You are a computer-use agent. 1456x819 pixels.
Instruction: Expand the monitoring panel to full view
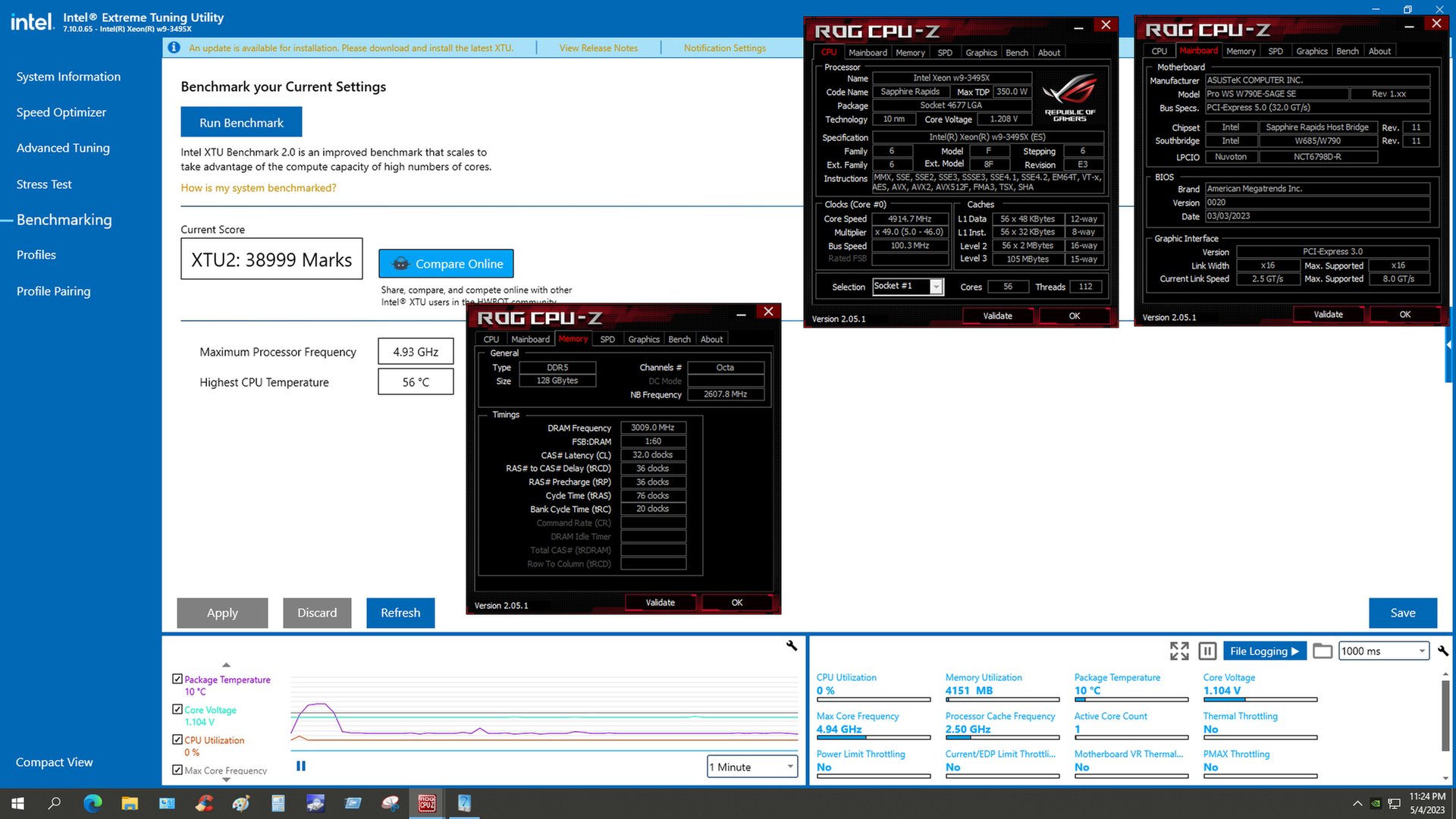tap(1179, 651)
